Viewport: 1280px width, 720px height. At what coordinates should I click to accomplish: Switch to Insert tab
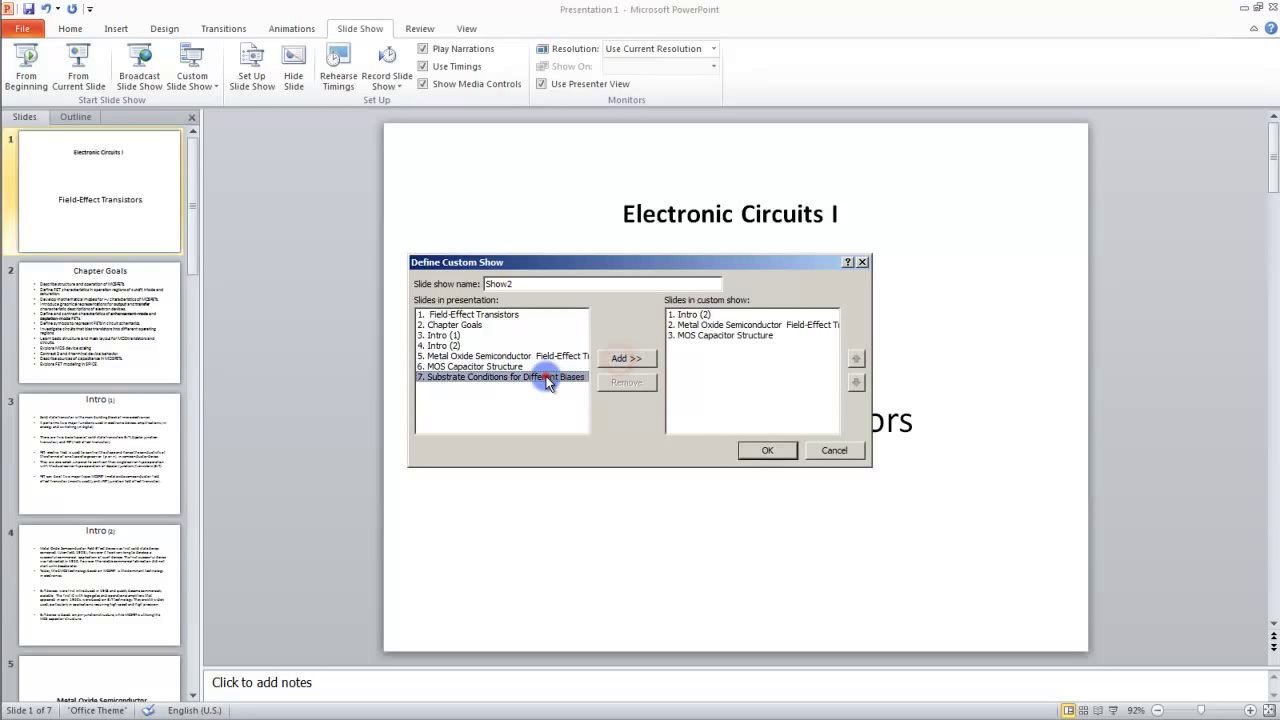click(x=116, y=29)
